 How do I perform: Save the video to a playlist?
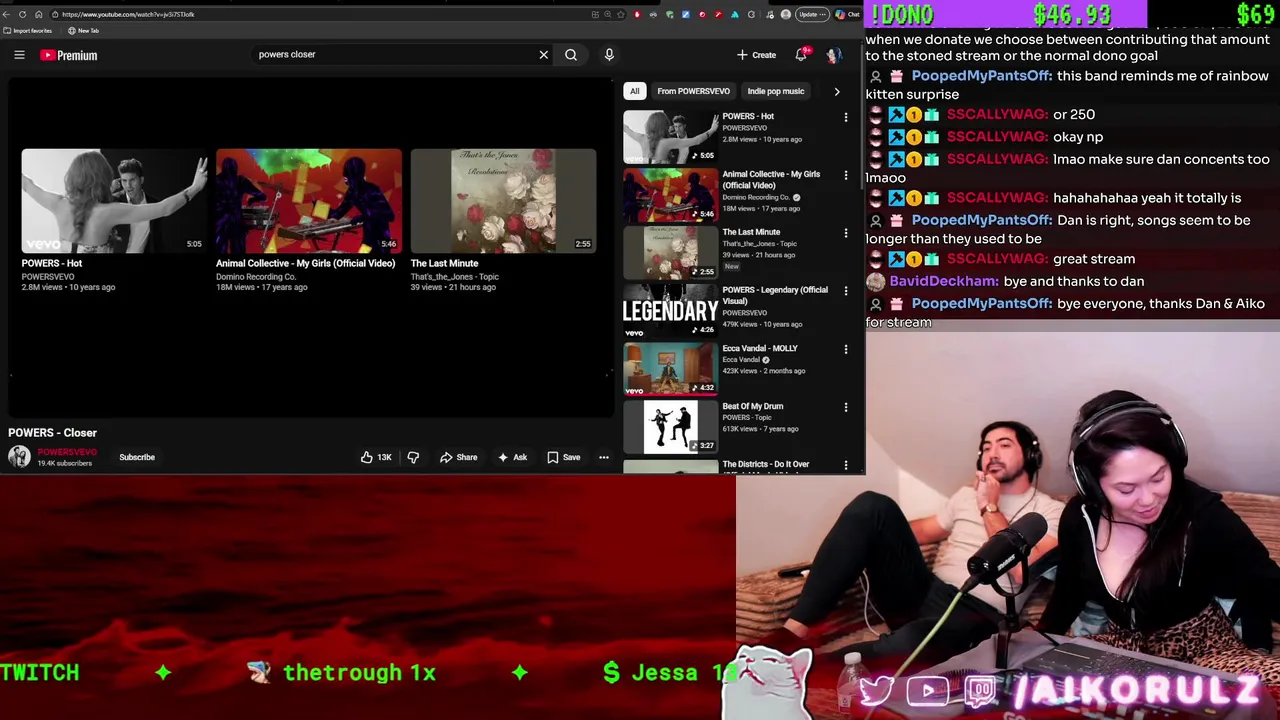point(563,457)
